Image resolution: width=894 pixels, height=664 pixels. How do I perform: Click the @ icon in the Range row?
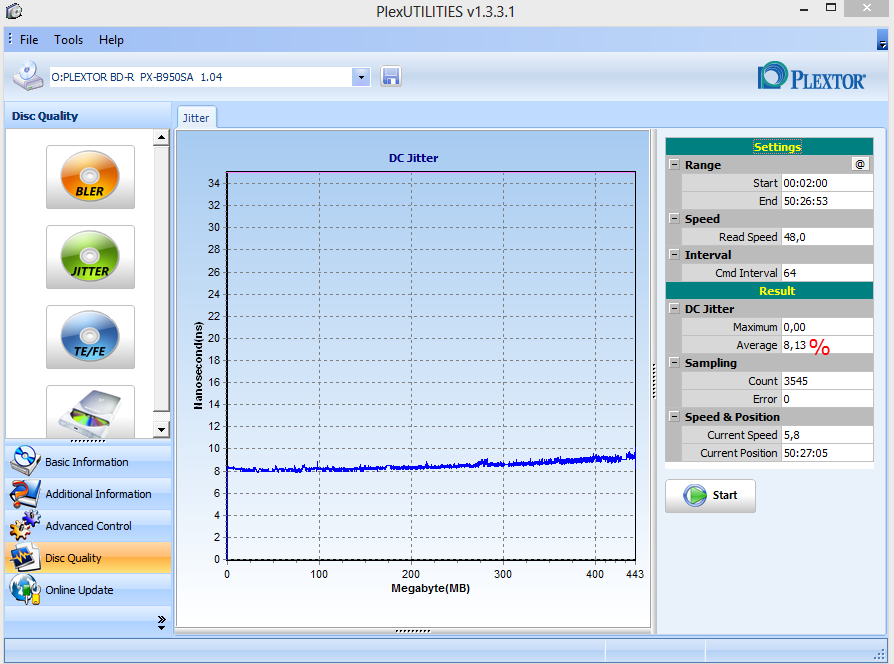tap(860, 165)
